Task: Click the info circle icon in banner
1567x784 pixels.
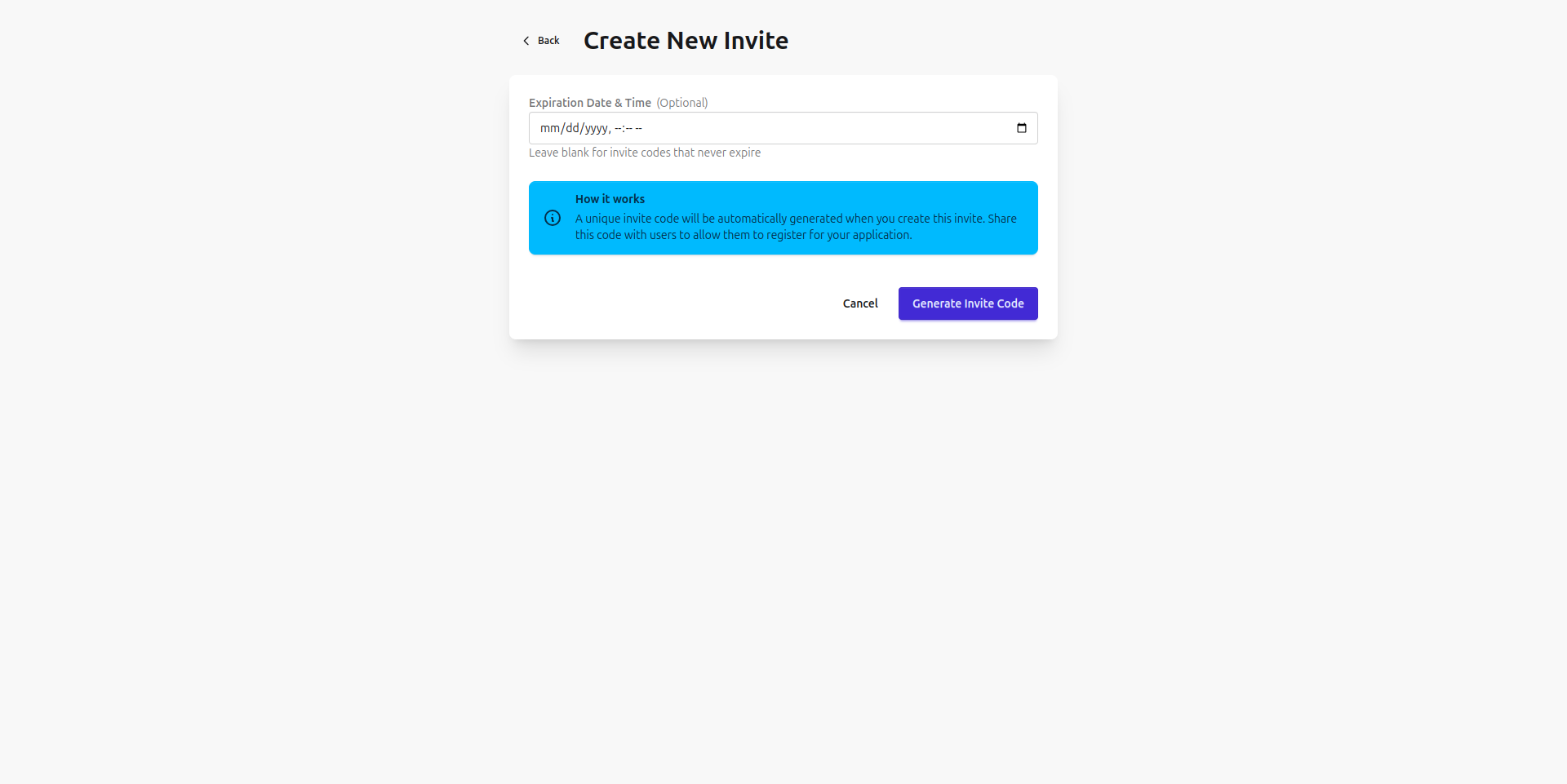Action: [x=553, y=218]
